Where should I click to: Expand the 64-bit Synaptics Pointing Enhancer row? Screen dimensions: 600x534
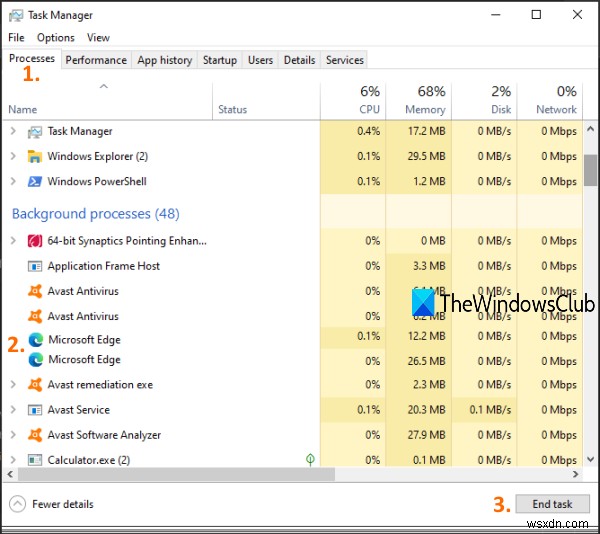click(13, 241)
